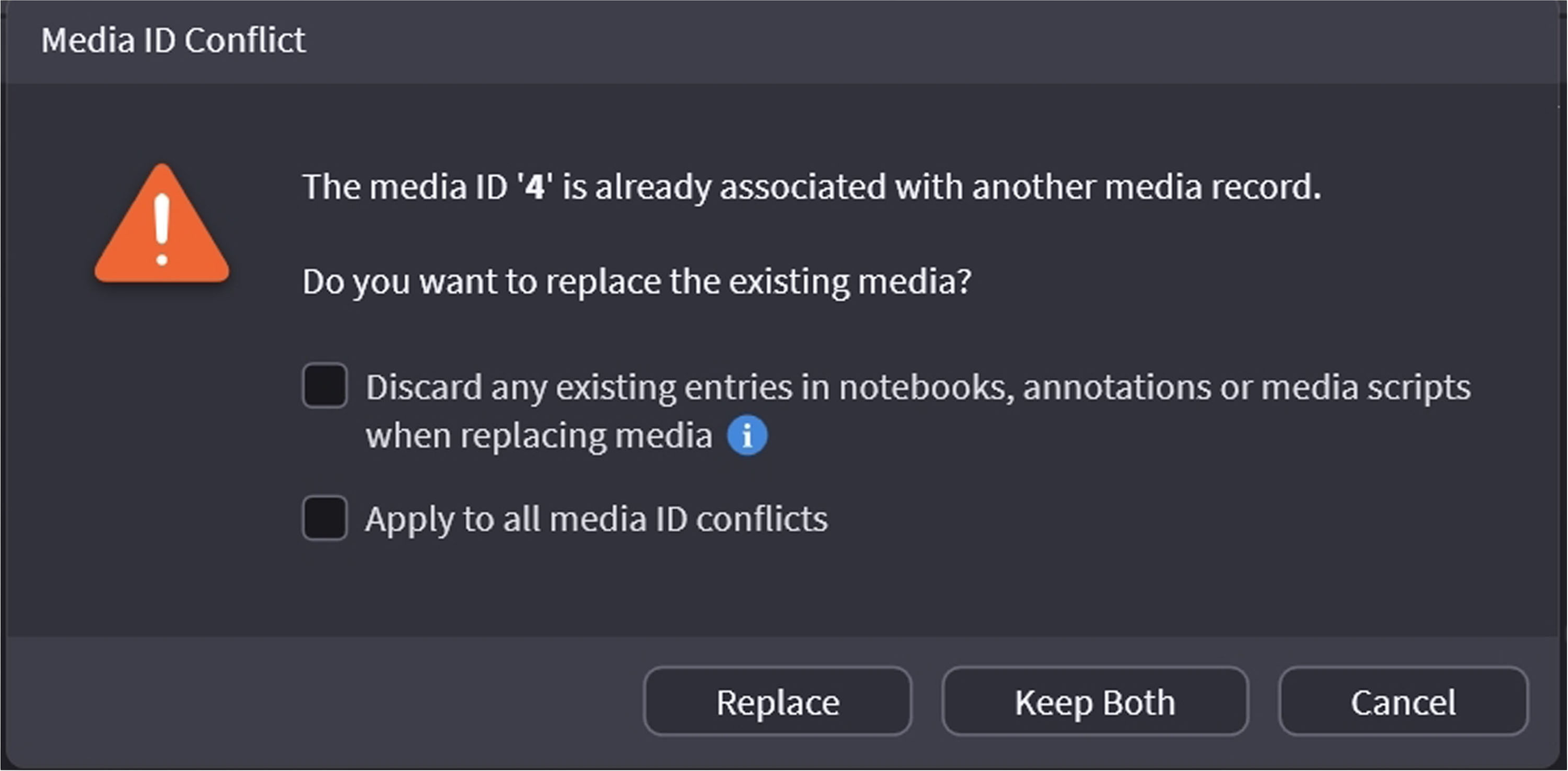Click the orange warning triangle icon

[x=162, y=226]
